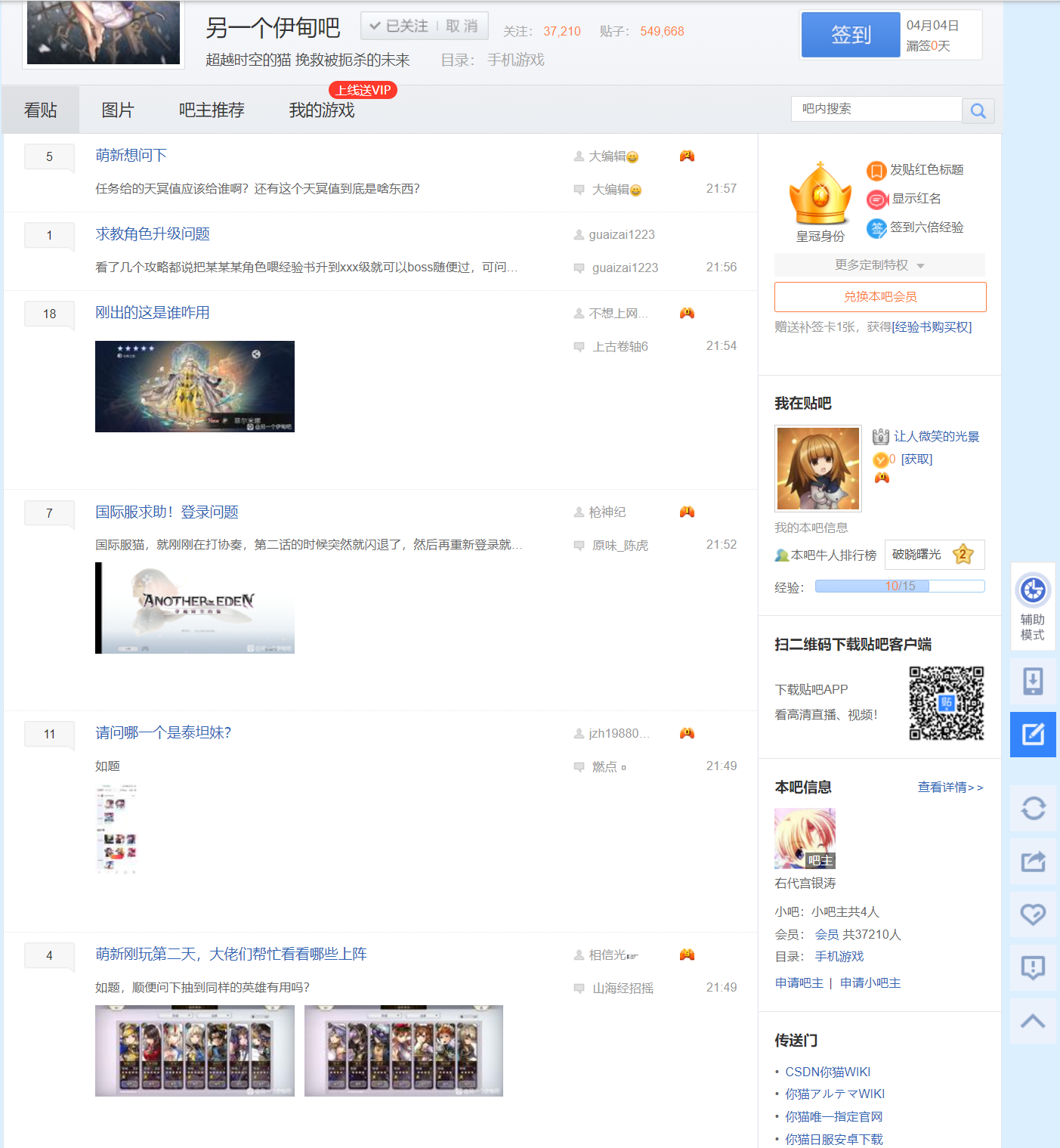The image size is (1060, 1148).
Task: Click the 吧主 右代宫银涛 avatar
Action: 805,838
